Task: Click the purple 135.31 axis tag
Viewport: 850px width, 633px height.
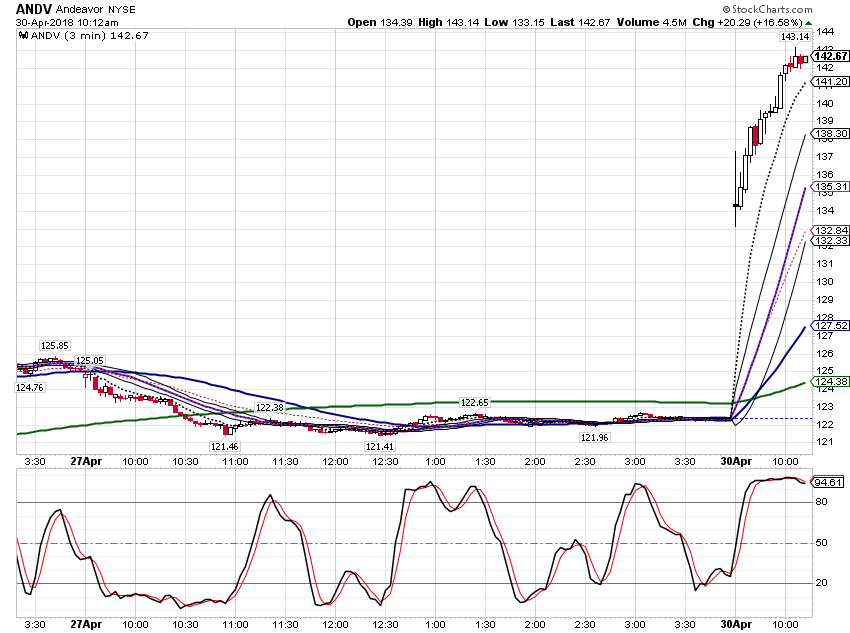Action: click(x=830, y=186)
